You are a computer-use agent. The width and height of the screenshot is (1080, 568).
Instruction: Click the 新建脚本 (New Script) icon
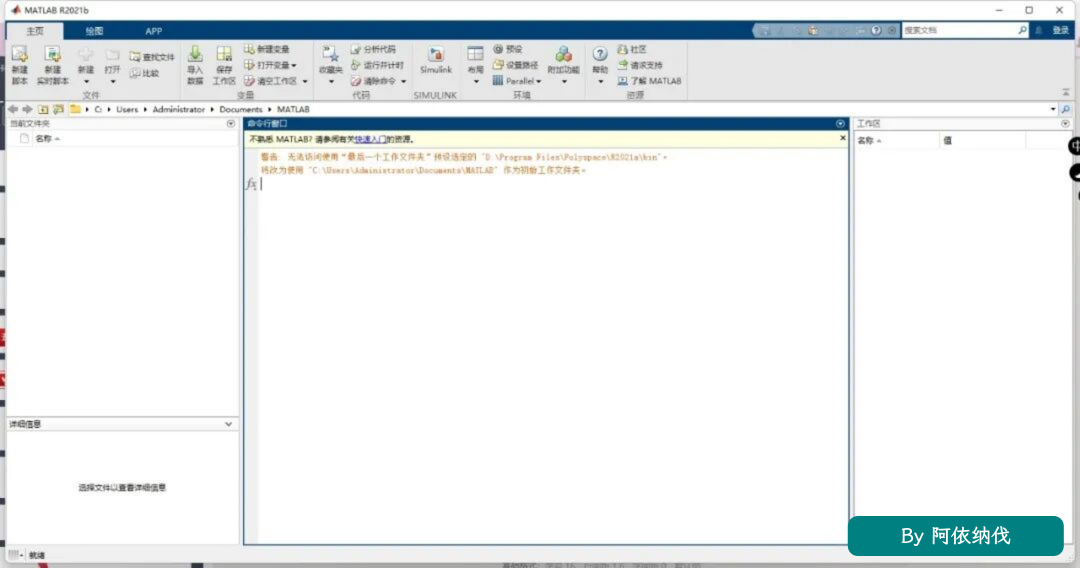(19, 55)
